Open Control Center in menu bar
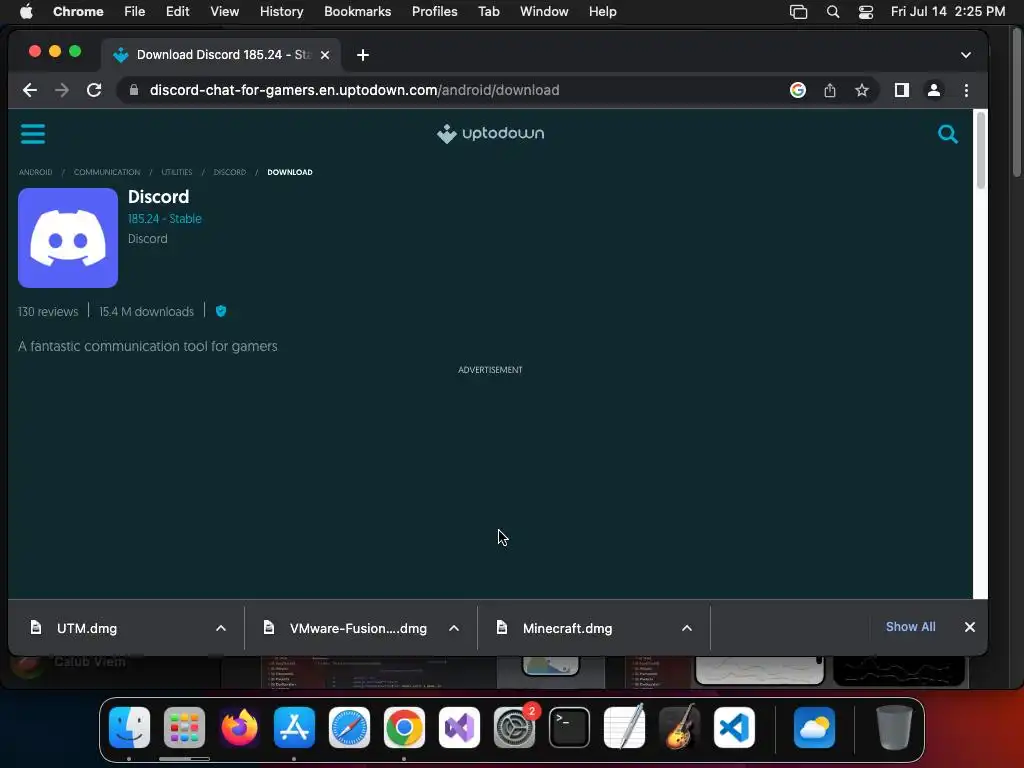1024x768 pixels. (x=866, y=12)
